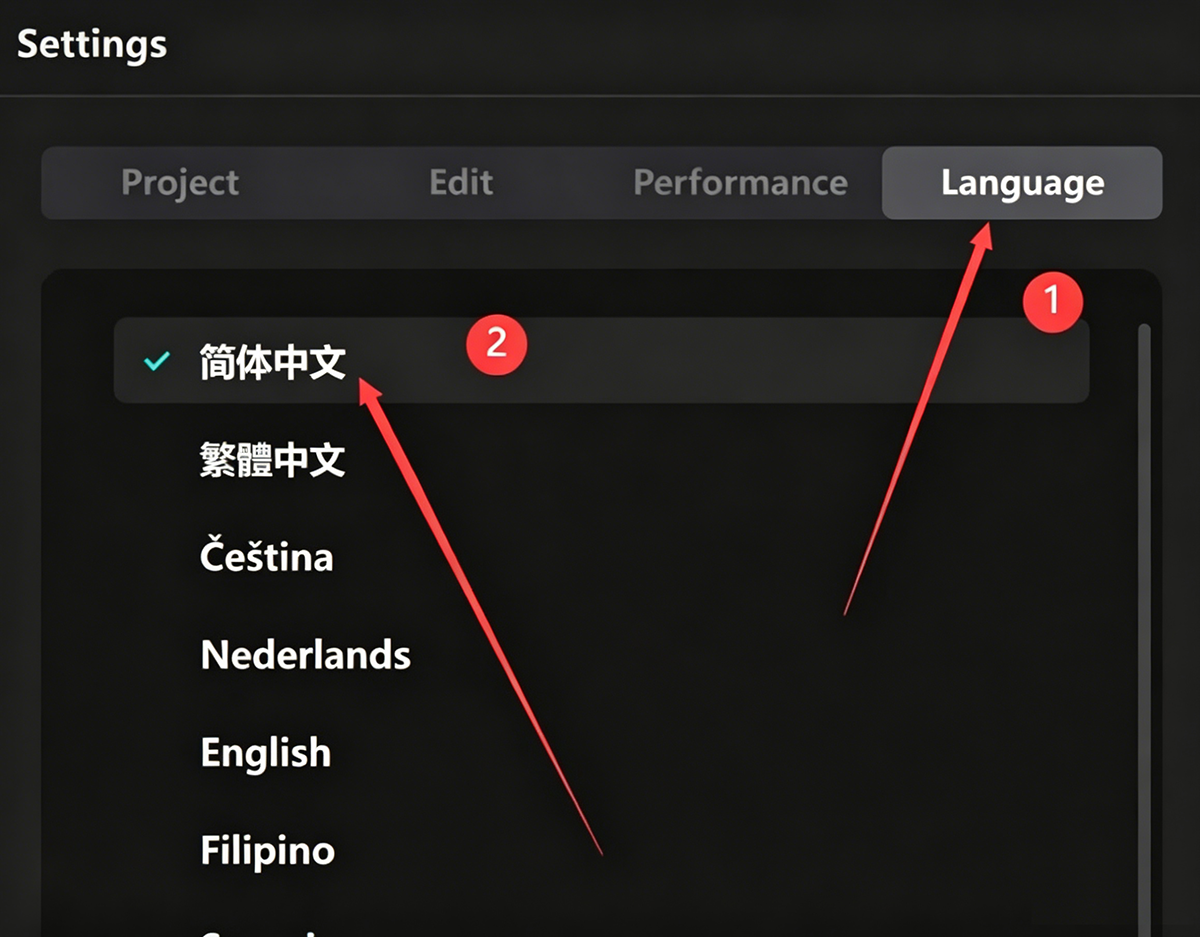This screenshot has width=1200, height=937.
Task: Go to the Performance tab
Action: [x=741, y=183]
